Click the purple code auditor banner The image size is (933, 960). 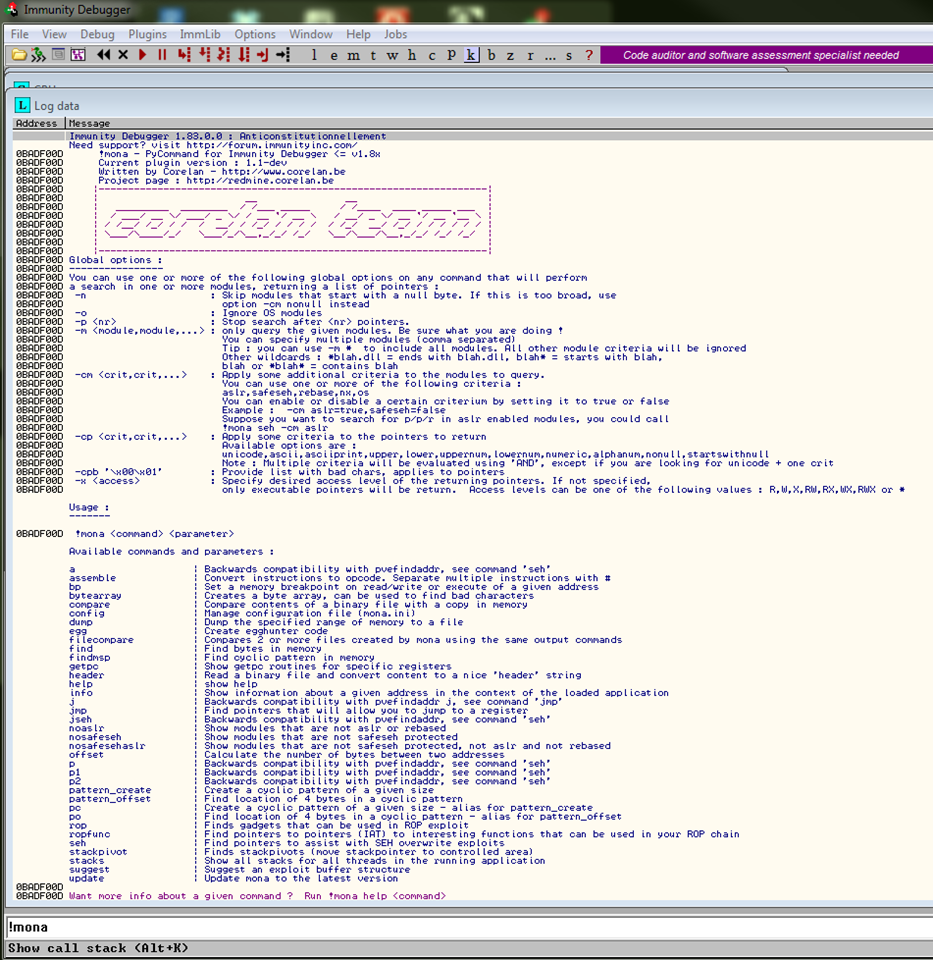click(x=761, y=55)
